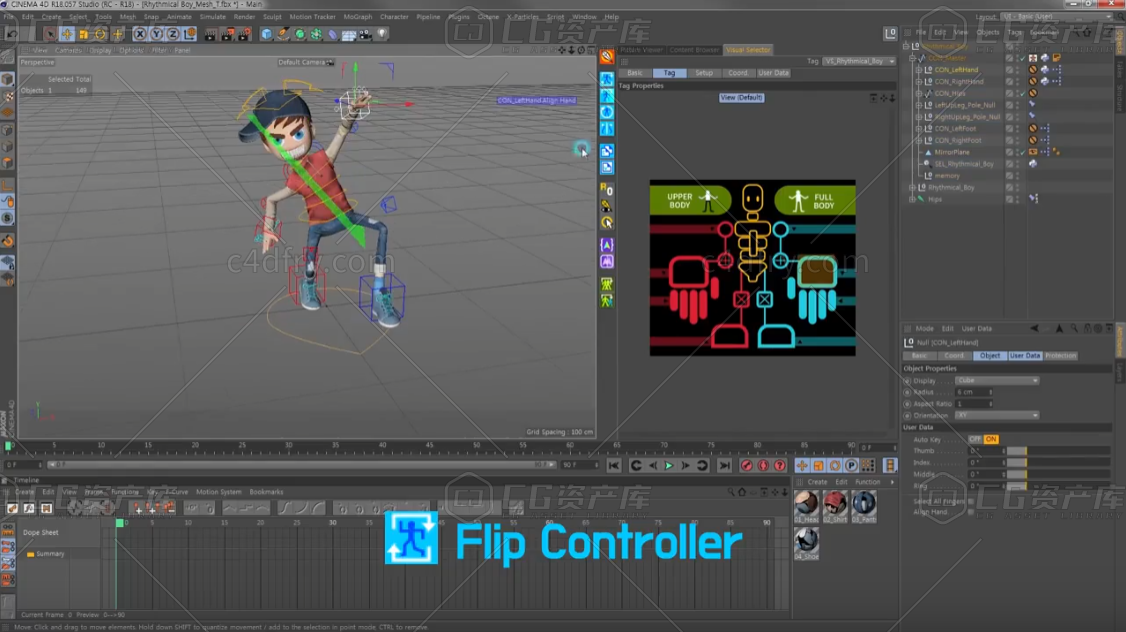Click UPPER BODY button in visual selector
Viewport: 1126px width, 632px height.
click(x=690, y=200)
